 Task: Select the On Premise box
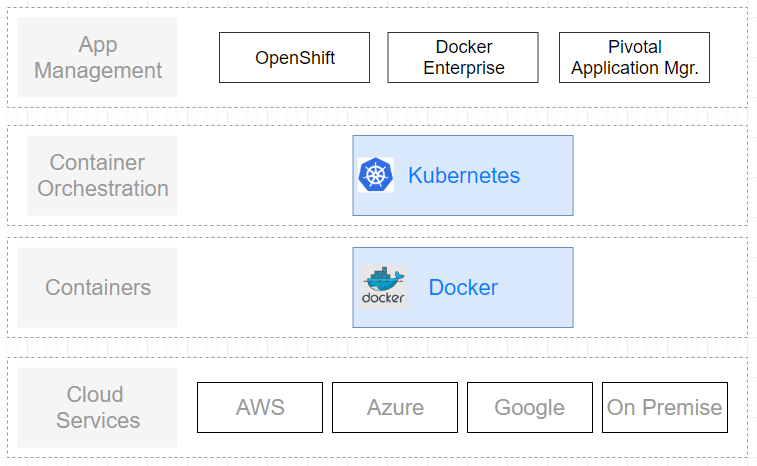[x=665, y=408]
